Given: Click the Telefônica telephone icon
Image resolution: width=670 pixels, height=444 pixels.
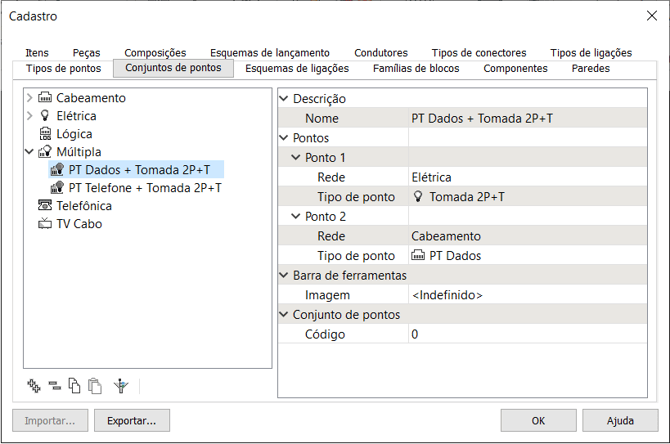Looking at the screenshot, I should click(x=44, y=206).
